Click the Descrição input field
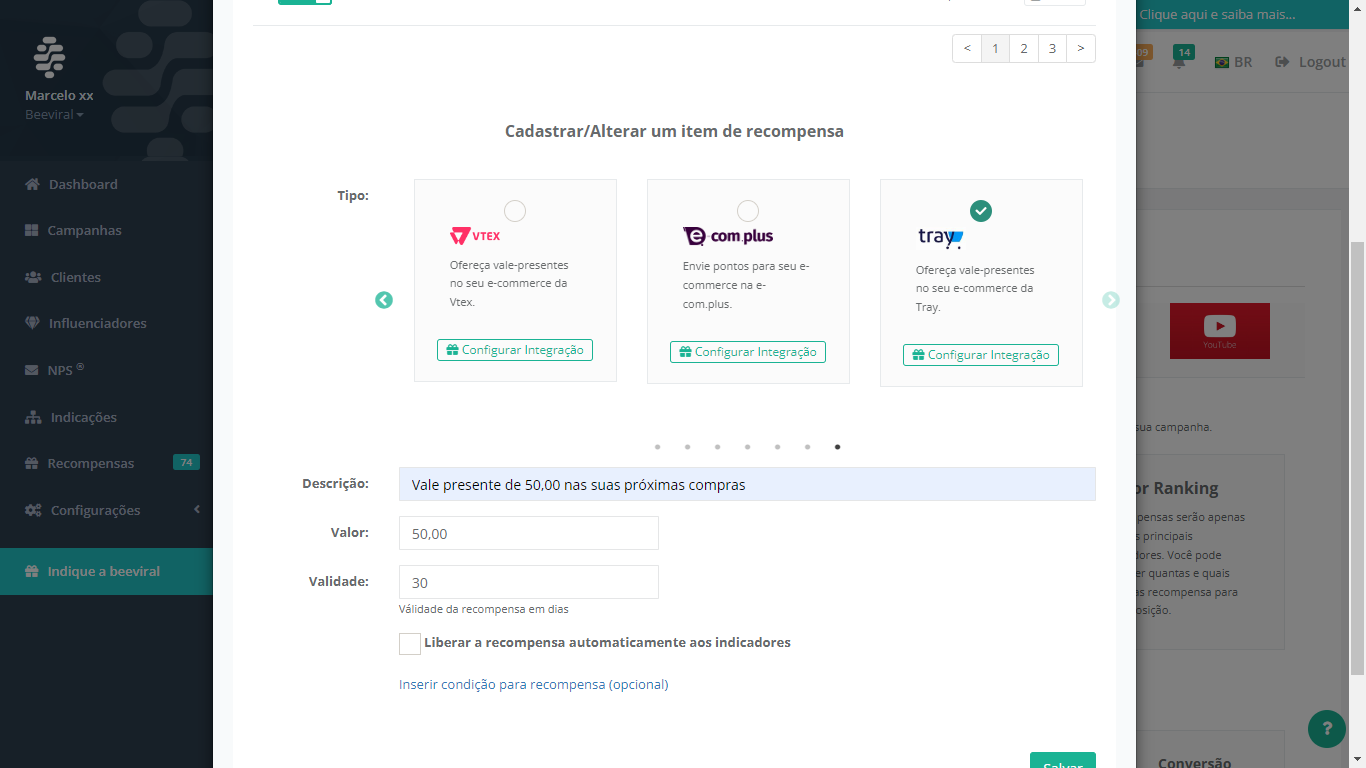Viewport: 1366px width, 768px height. coord(747,484)
